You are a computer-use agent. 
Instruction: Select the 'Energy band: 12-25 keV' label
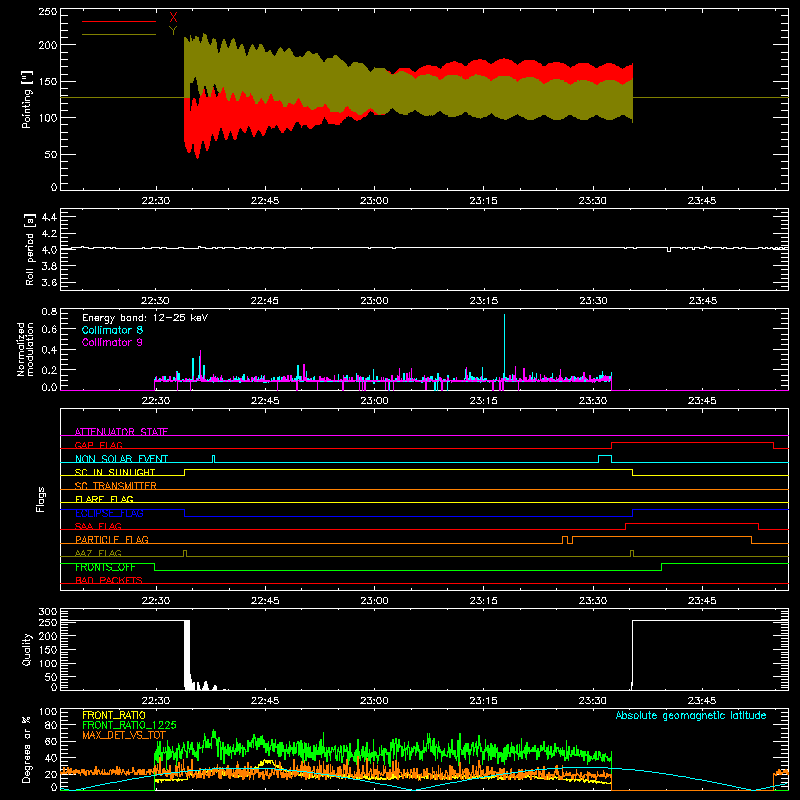[145, 318]
